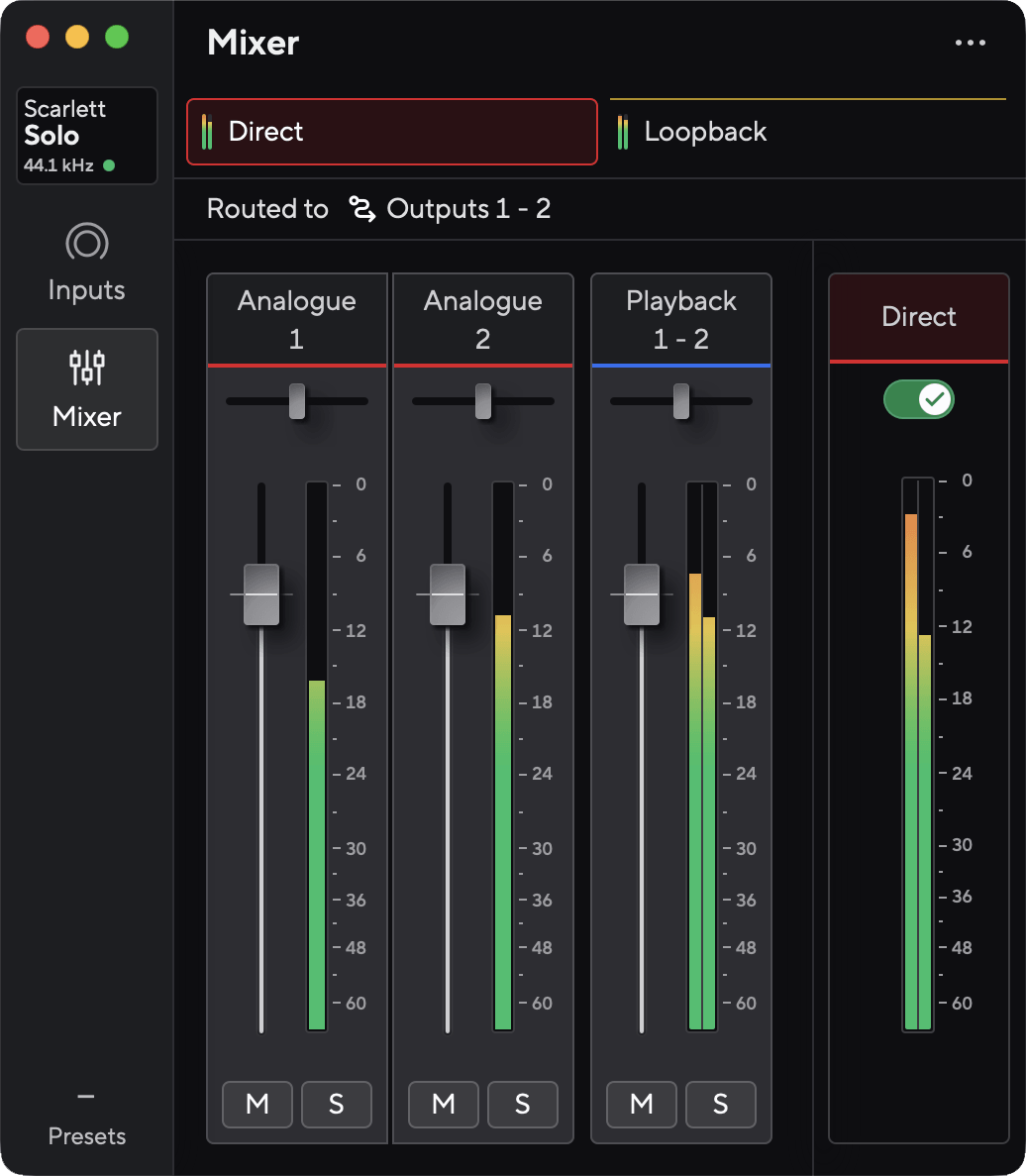Open the three-dot more options menu
The image size is (1026, 1176).
click(971, 43)
